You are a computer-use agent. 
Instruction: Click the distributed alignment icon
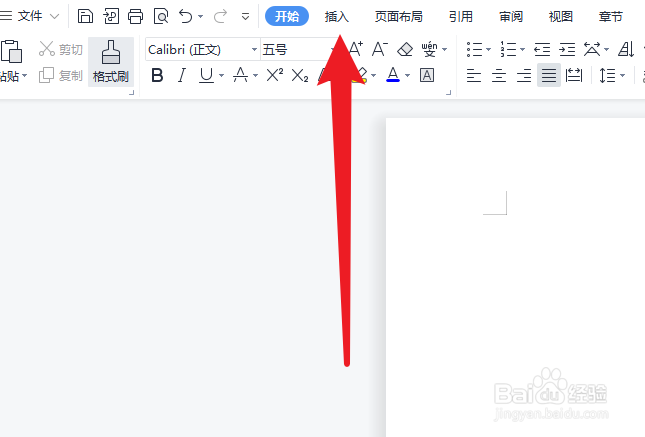574,76
